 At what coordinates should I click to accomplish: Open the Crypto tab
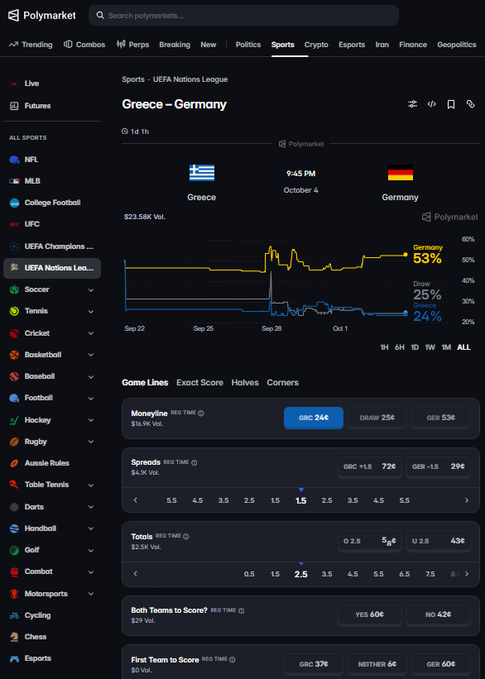[x=316, y=45]
